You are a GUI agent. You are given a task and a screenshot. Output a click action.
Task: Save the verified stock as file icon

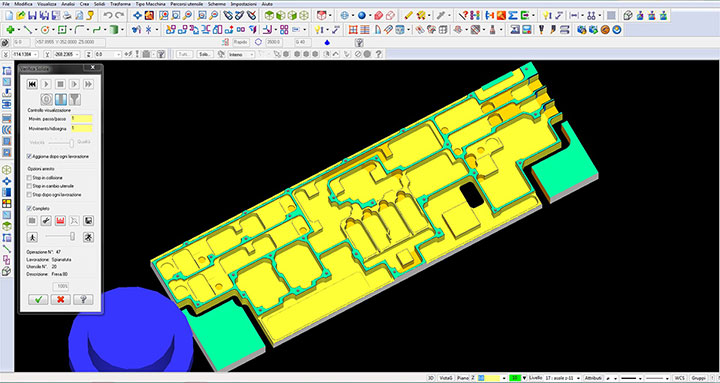89,221
